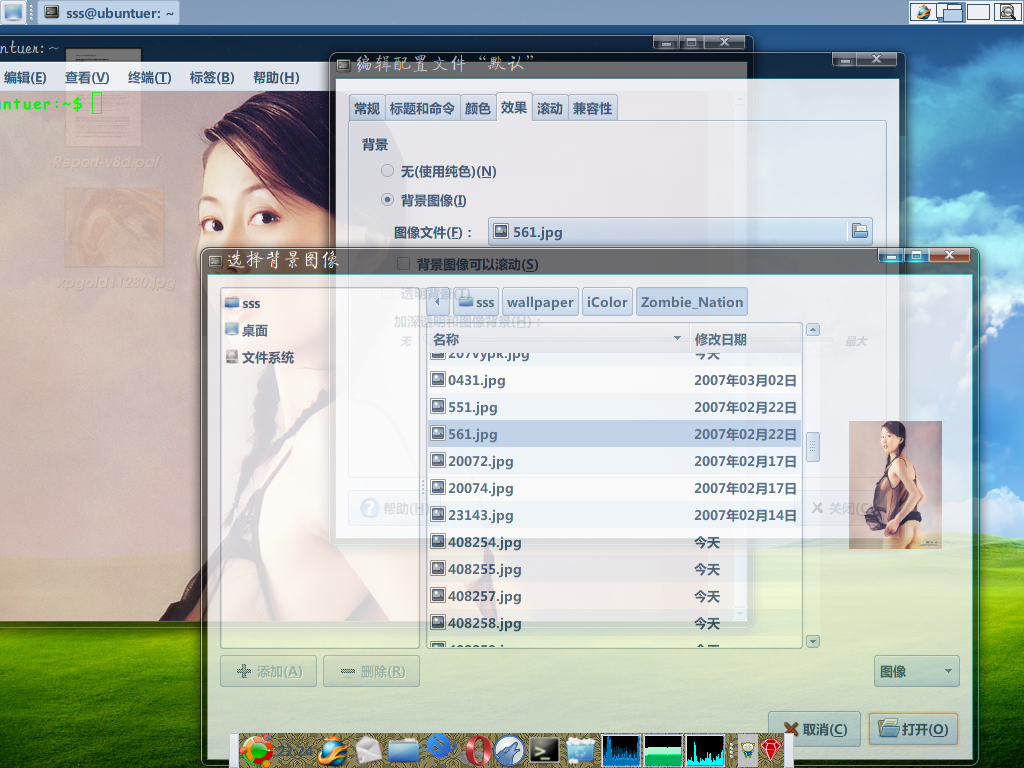Click the Zombie_Nation path bar button
The width and height of the screenshot is (1024, 768).
point(692,302)
